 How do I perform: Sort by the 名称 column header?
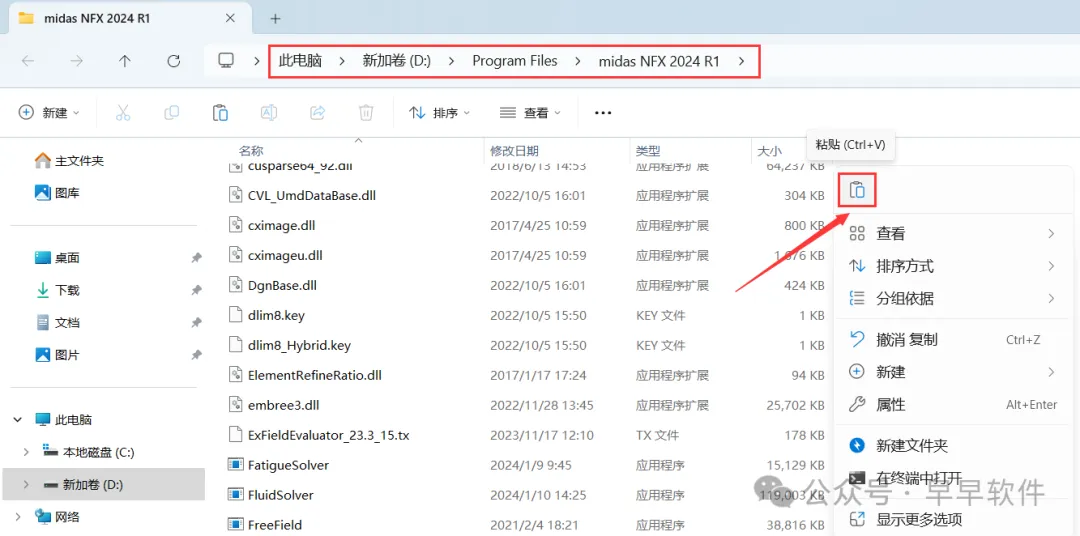tap(251, 151)
